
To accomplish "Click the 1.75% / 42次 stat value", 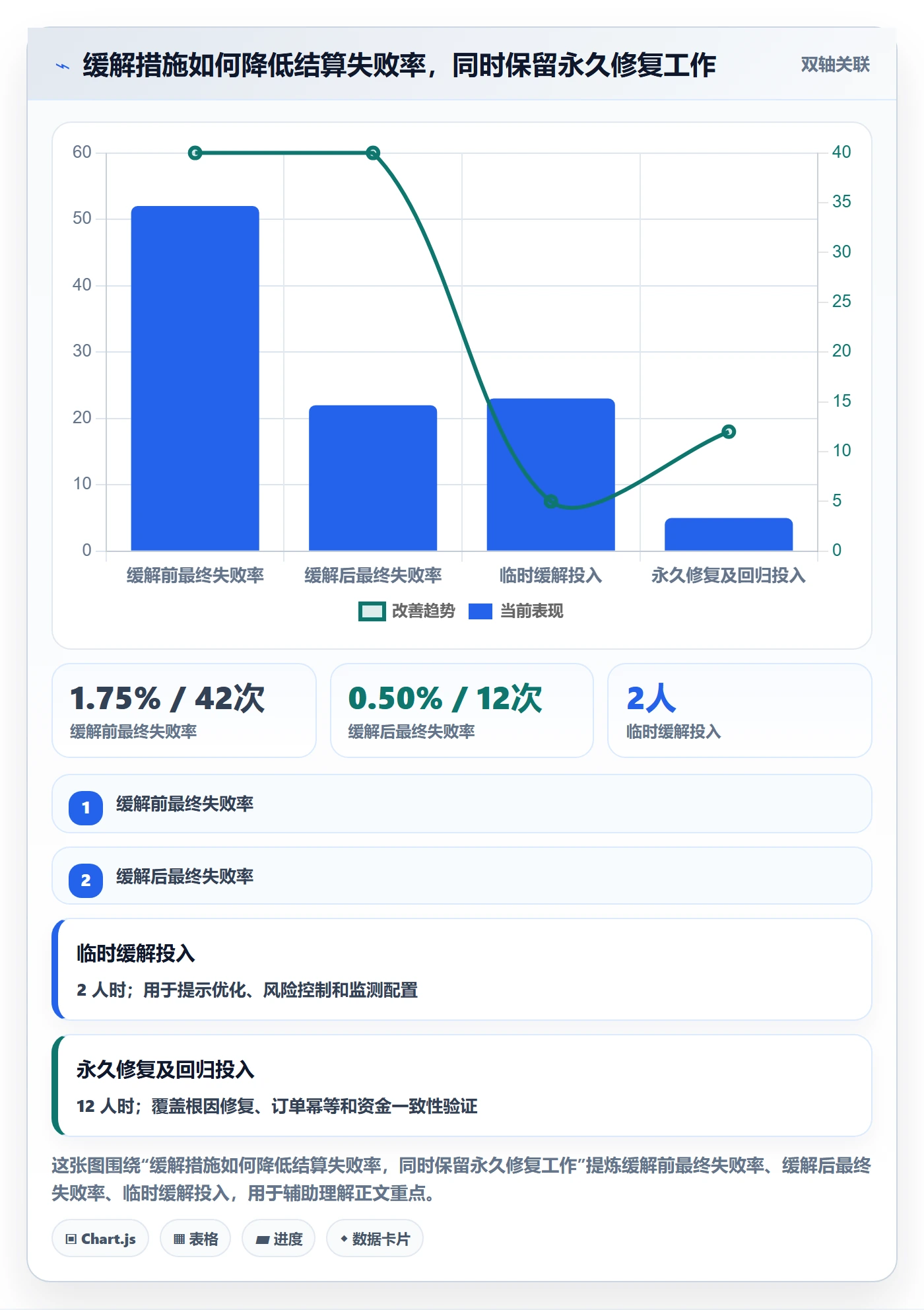I will coord(168,699).
